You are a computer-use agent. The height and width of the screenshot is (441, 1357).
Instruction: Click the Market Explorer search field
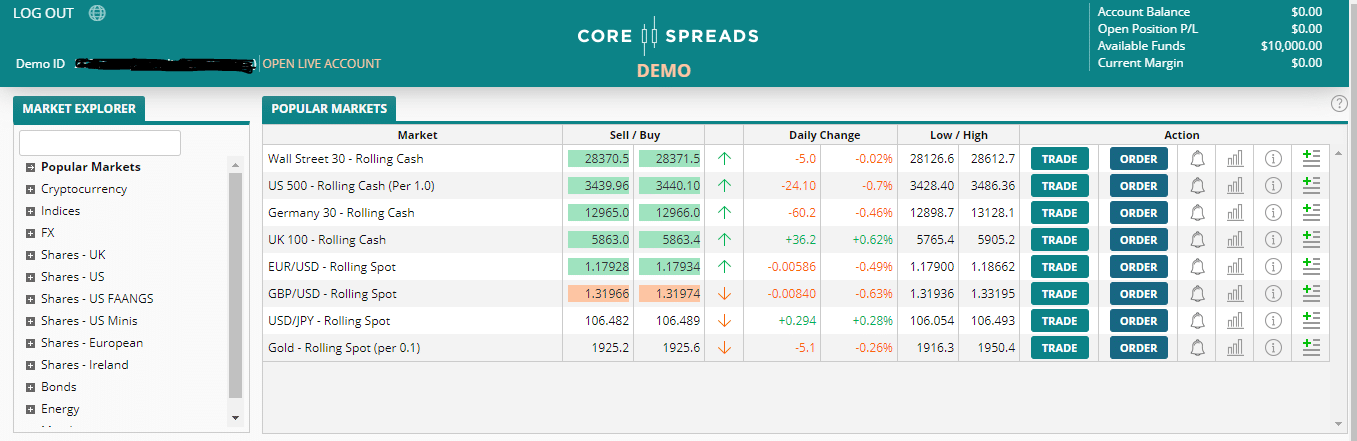click(100, 143)
